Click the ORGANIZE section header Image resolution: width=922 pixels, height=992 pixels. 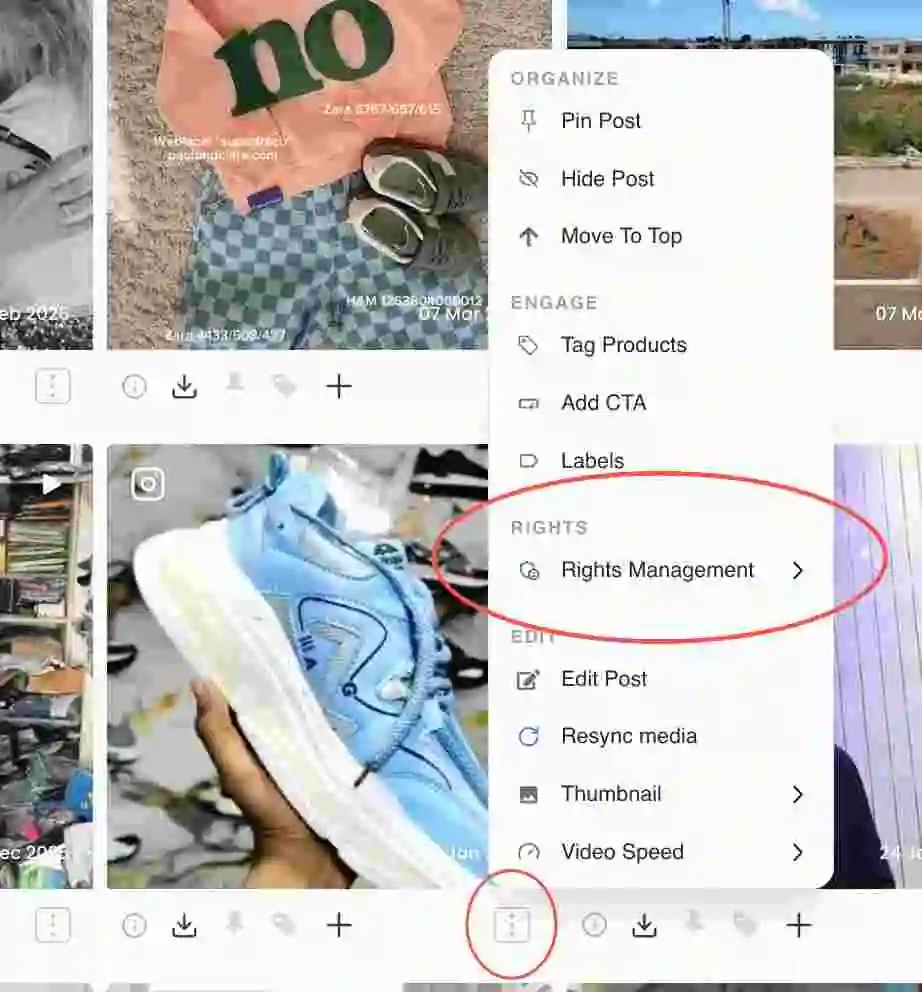[564, 78]
